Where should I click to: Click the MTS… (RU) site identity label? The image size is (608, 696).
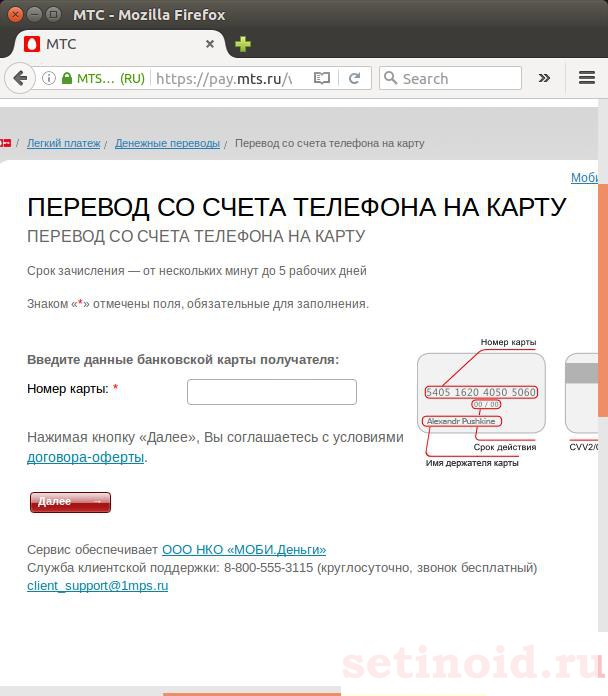(x=111, y=79)
